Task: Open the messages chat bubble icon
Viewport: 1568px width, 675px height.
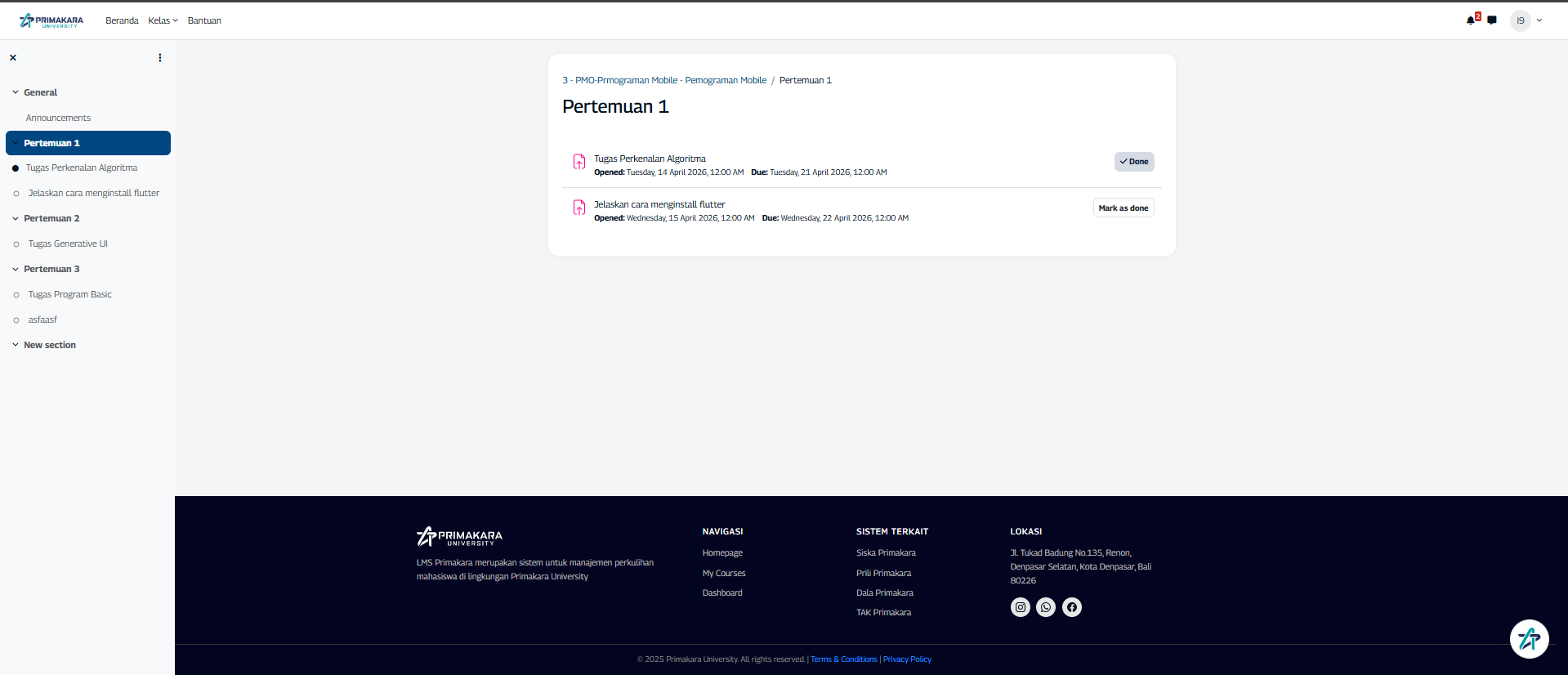Action: tap(1492, 20)
